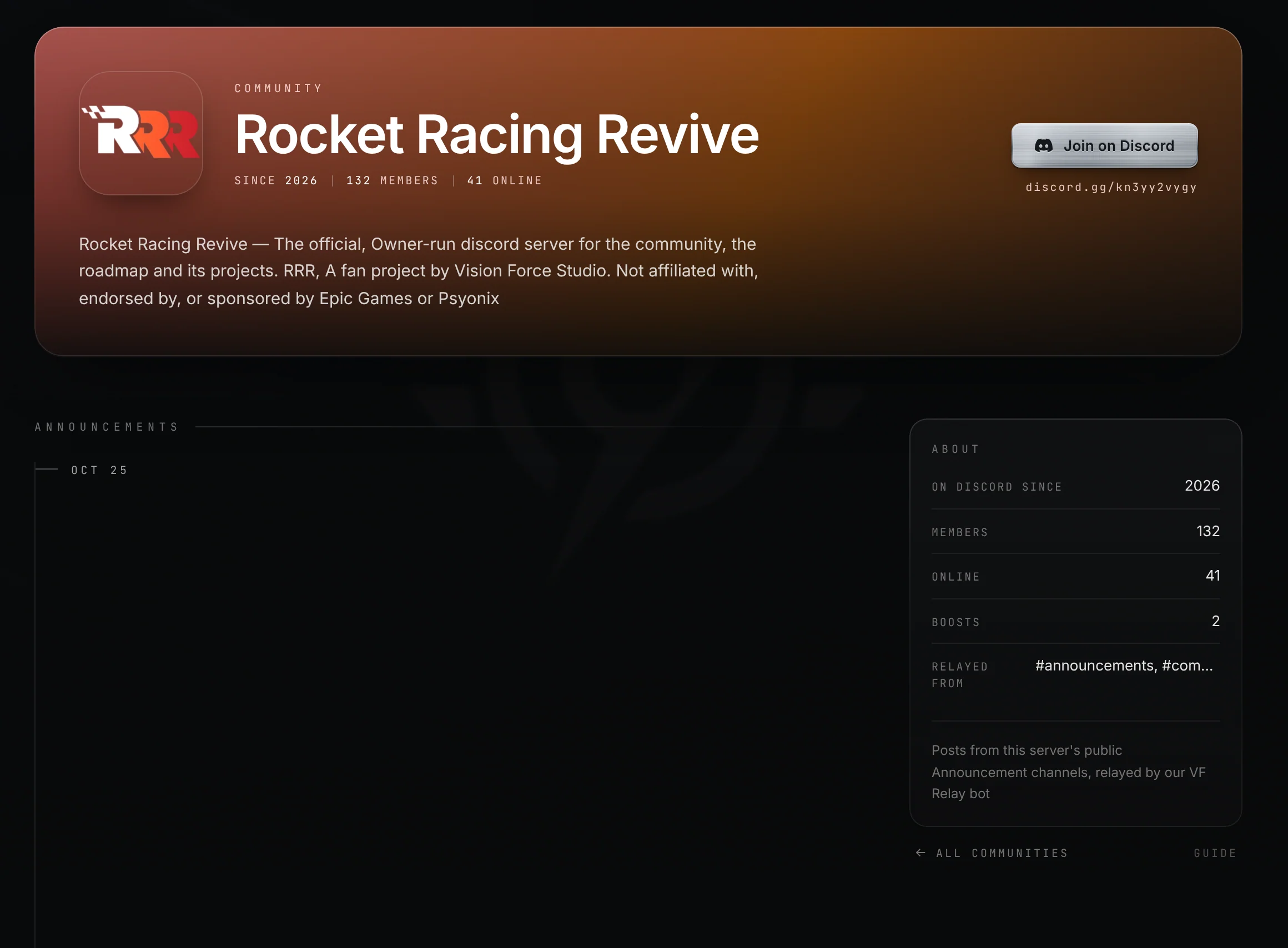Open the Guide link
The height and width of the screenshot is (948, 1288).
[x=1215, y=853]
